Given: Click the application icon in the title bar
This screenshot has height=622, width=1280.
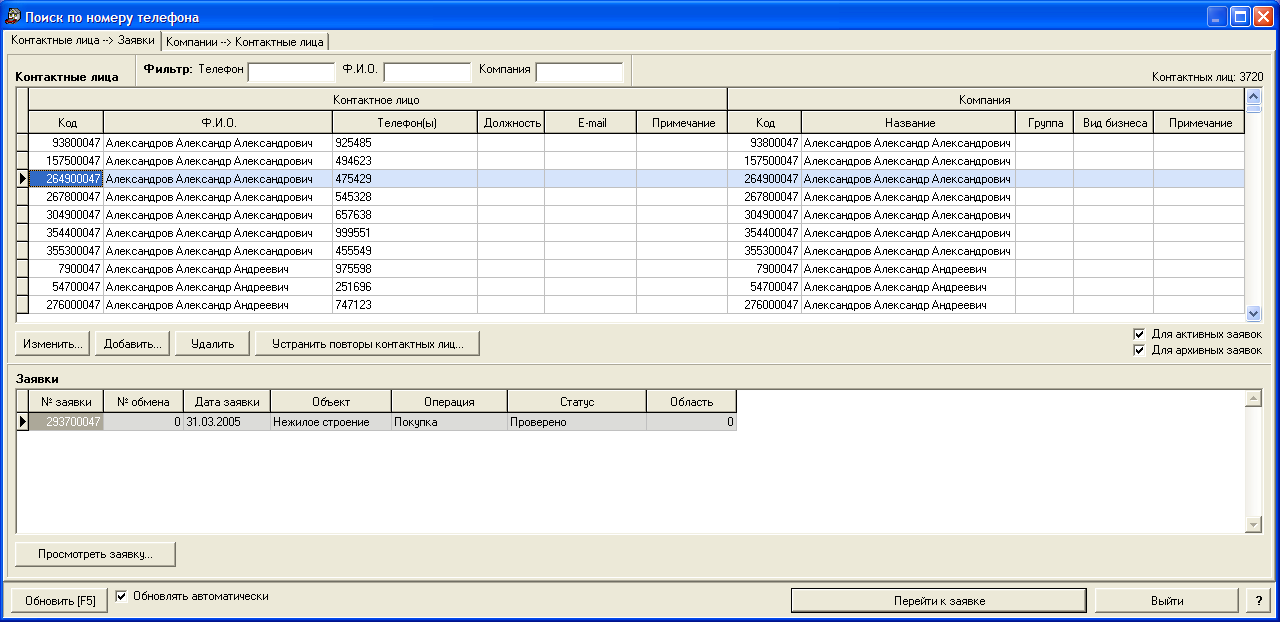Looking at the screenshot, I should point(14,16).
